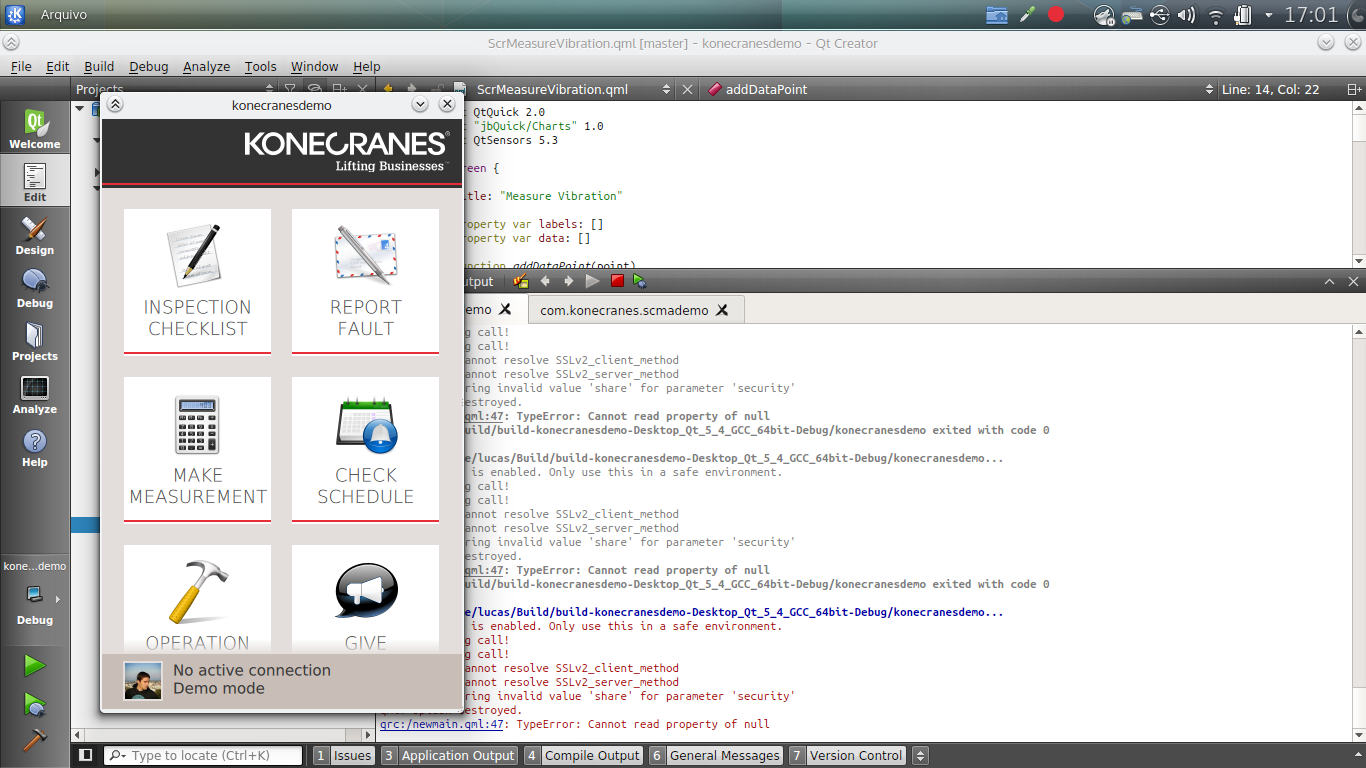Open the Debug menu
This screenshot has width=1366, height=768.
149,66
